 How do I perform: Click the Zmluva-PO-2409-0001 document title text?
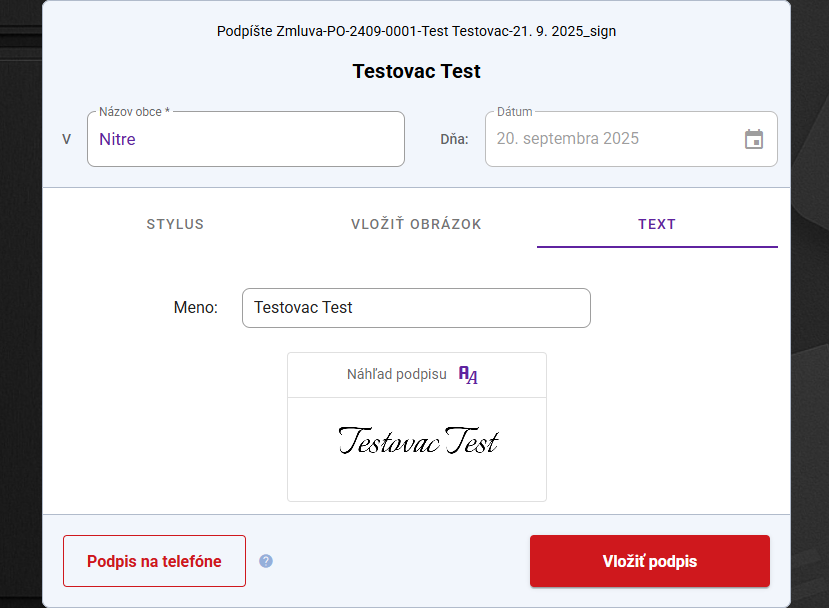coord(416,31)
